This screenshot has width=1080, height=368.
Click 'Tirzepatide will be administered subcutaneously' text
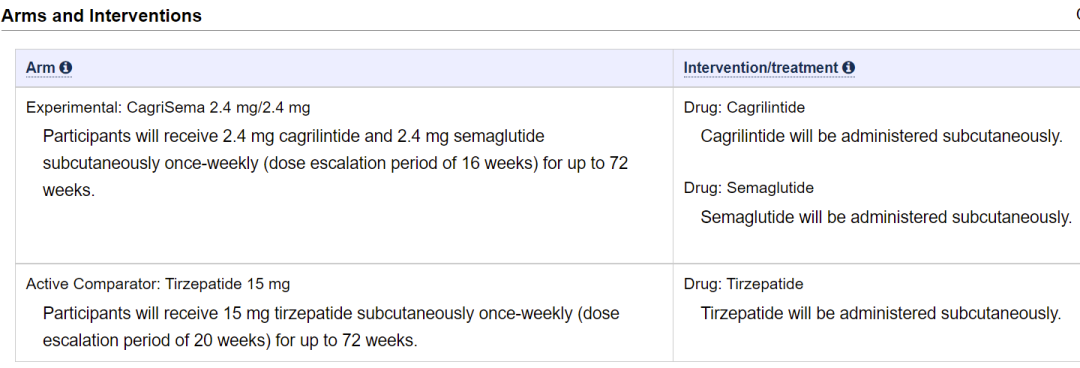[x=881, y=314]
